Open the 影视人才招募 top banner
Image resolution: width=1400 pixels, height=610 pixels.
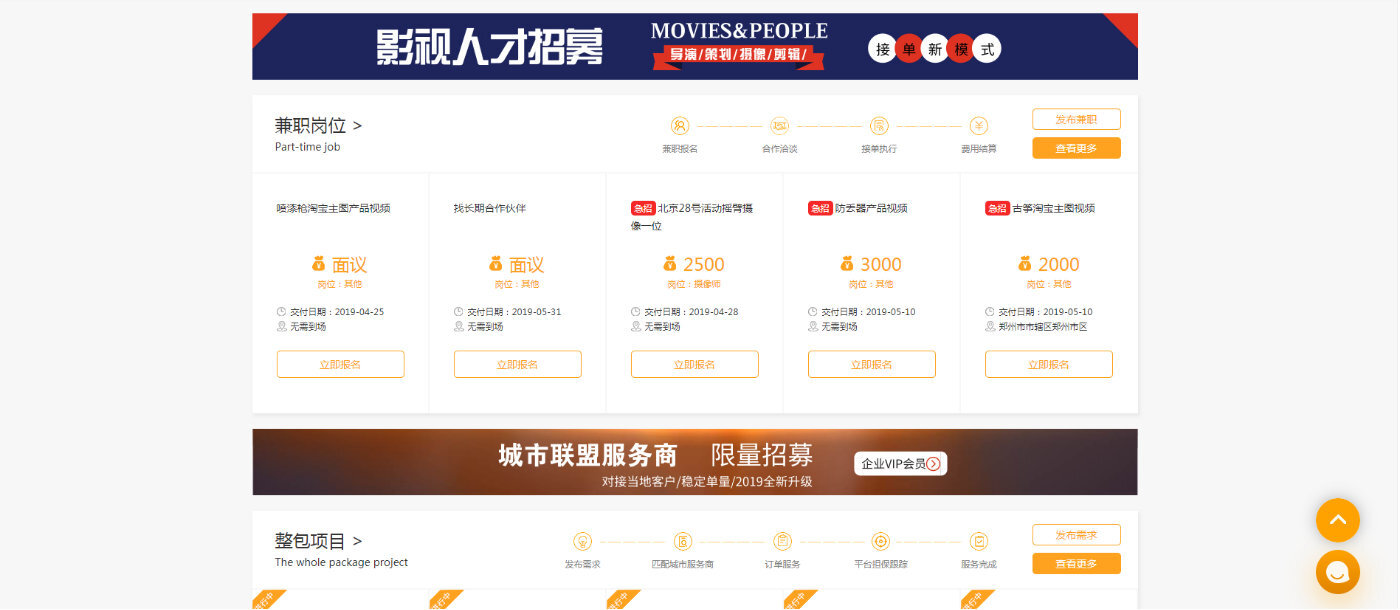coord(694,46)
